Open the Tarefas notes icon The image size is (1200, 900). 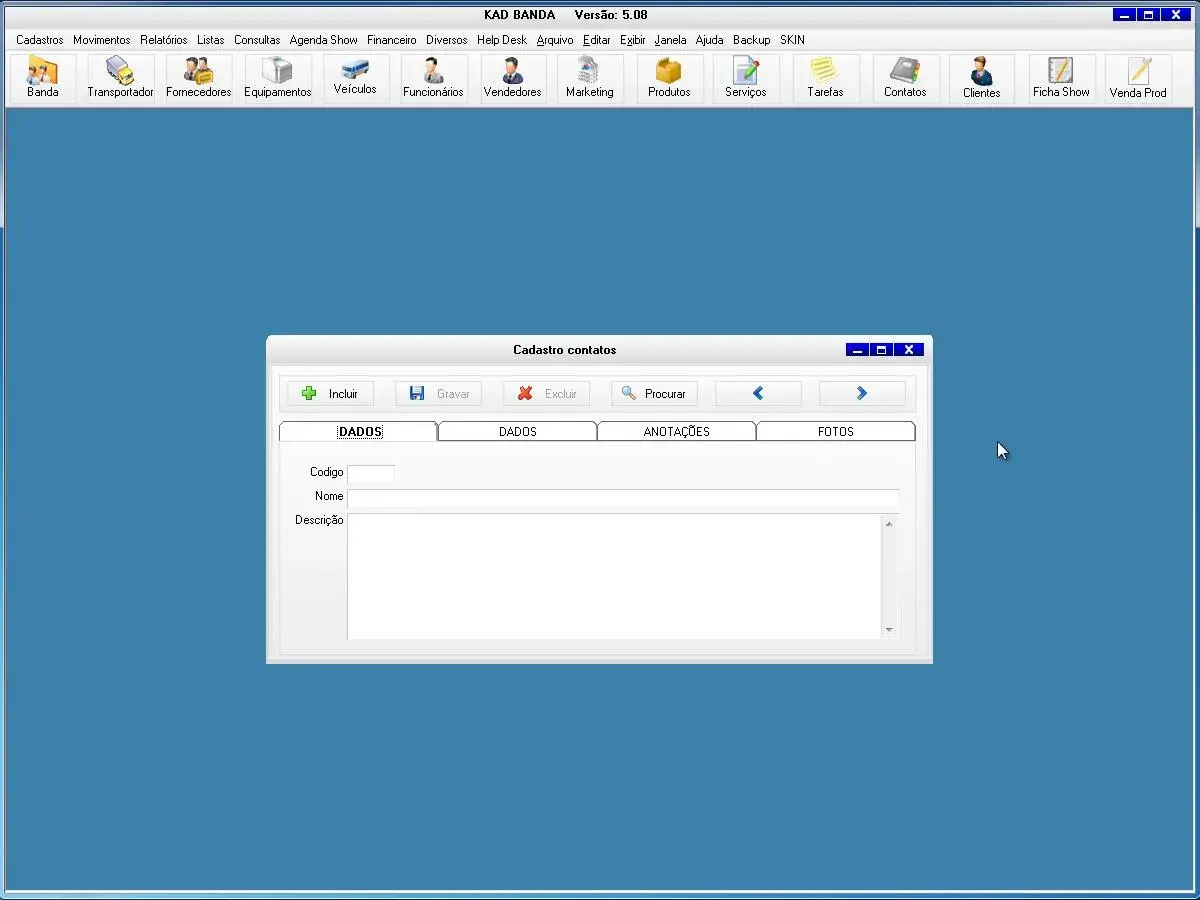point(825,78)
